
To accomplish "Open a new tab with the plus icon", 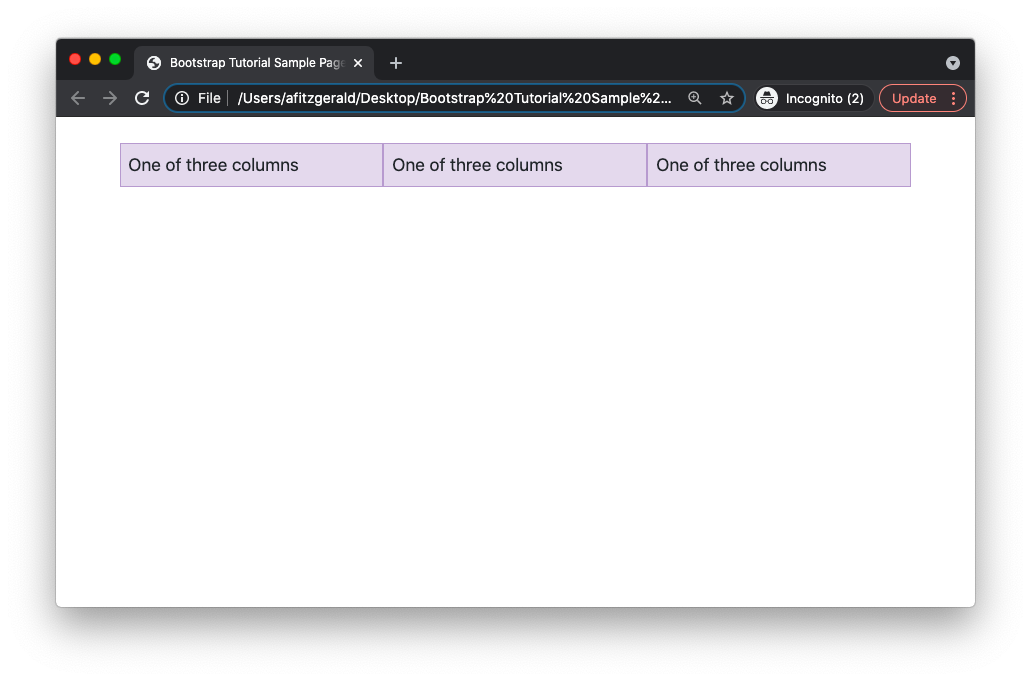I will [x=395, y=62].
